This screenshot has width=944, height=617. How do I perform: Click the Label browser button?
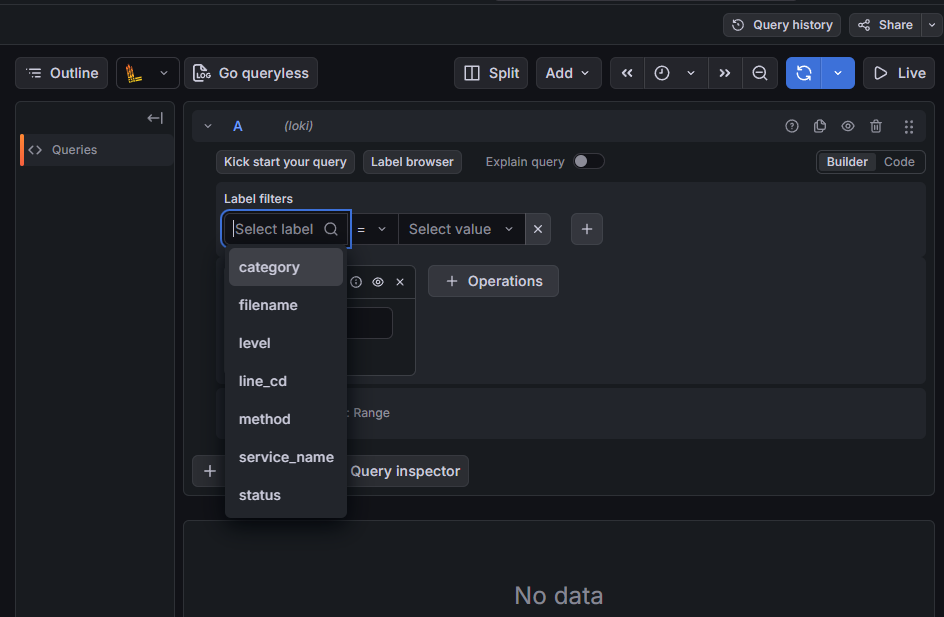tap(412, 161)
